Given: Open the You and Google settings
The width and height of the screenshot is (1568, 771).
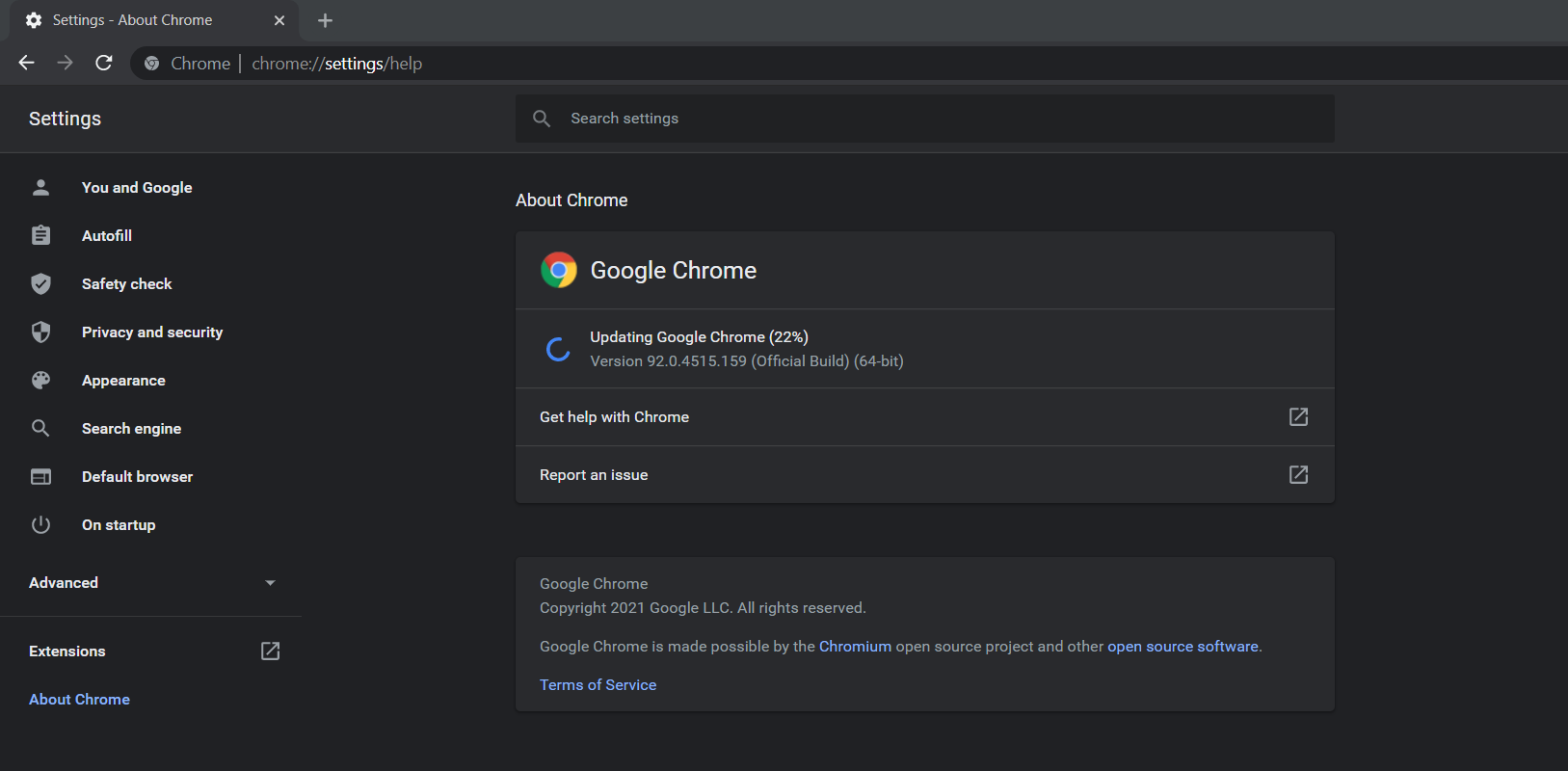Looking at the screenshot, I should pos(137,187).
